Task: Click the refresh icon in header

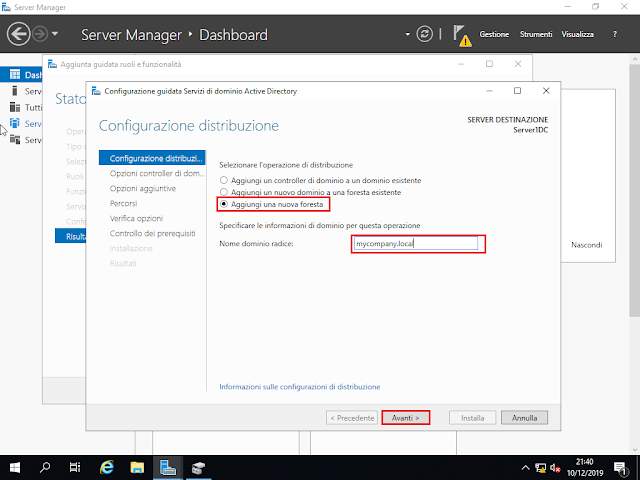Action: (424, 34)
